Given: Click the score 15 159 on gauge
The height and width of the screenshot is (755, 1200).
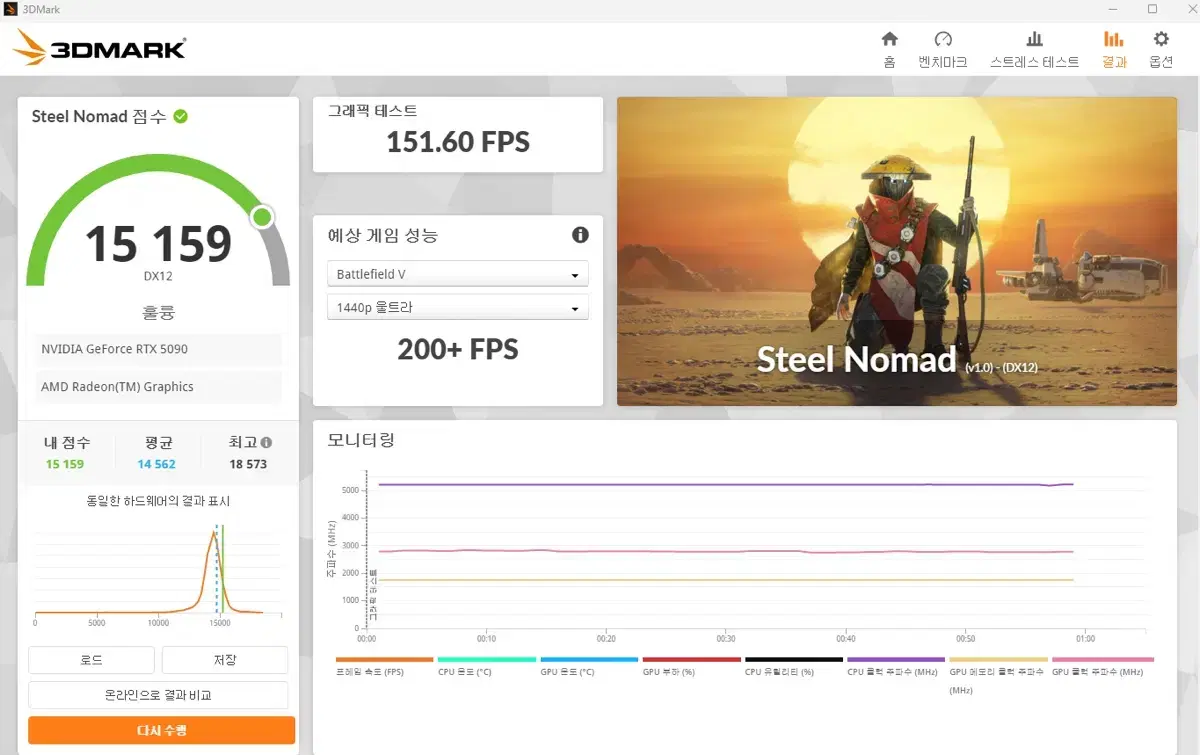Looking at the screenshot, I should click(158, 243).
